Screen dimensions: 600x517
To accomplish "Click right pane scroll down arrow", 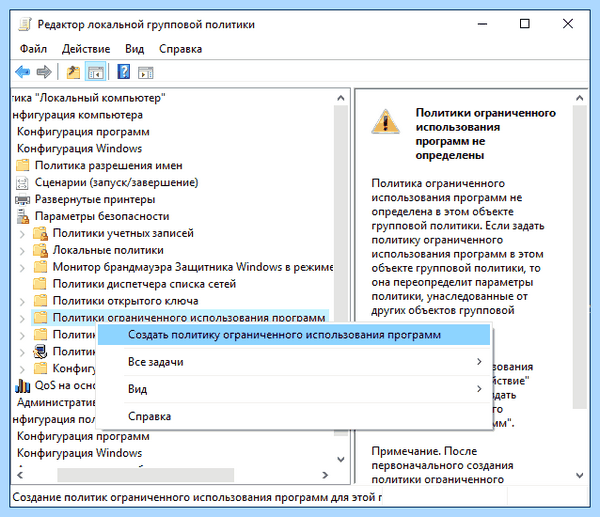I will [580, 475].
